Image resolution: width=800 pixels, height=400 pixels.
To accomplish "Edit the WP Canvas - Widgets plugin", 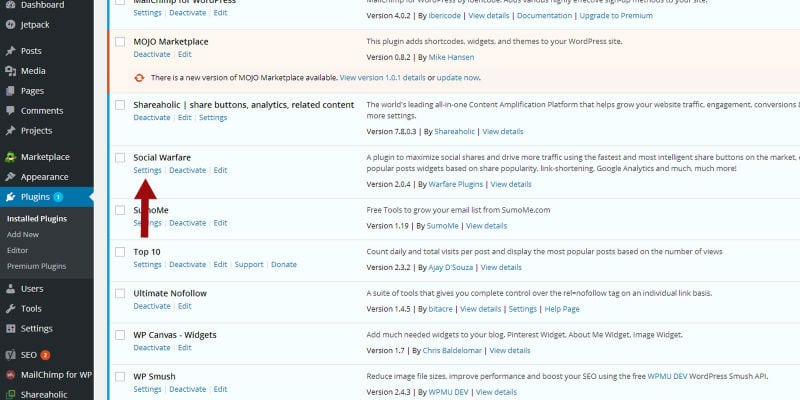I will click(184, 347).
